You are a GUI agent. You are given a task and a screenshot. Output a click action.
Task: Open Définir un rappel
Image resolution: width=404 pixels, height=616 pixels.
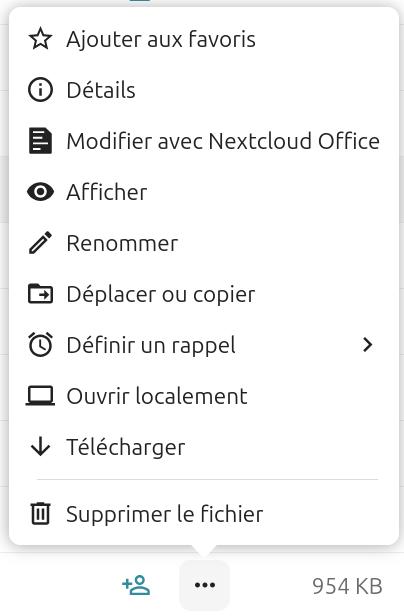pyautogui.click(x=204, y=345)
